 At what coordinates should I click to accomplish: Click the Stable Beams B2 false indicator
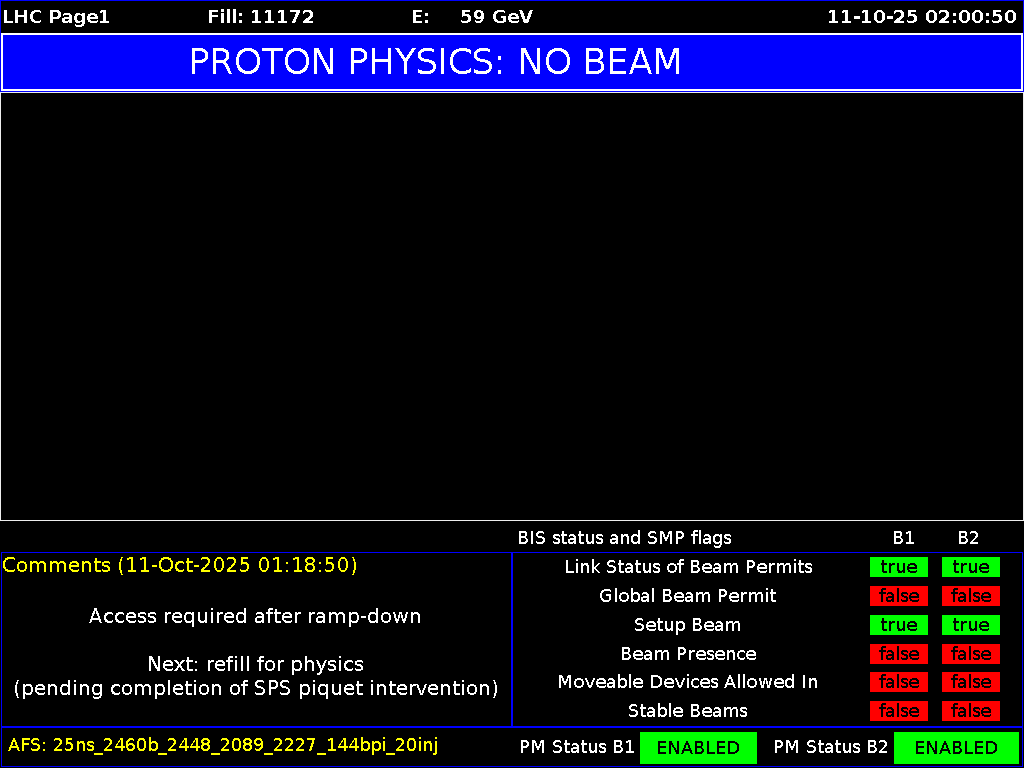969,711
